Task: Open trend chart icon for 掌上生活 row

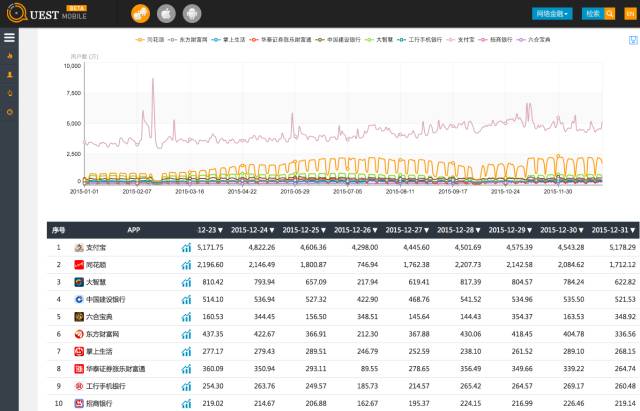Action: pos(186,351)
